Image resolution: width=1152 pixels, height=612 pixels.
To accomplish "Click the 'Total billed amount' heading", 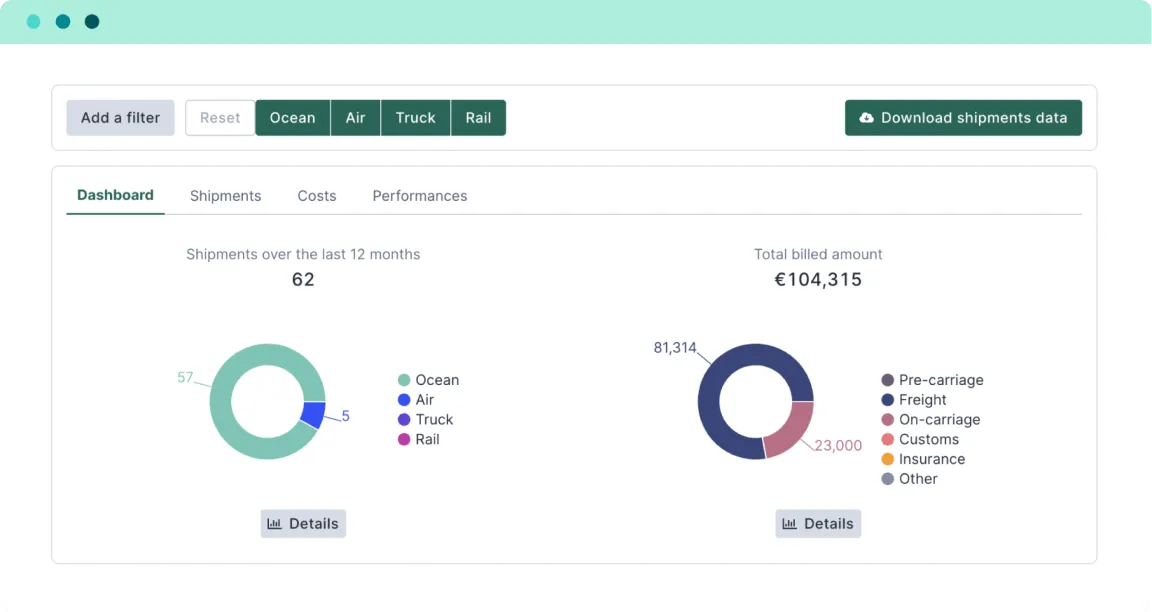I will pos(818,254).
